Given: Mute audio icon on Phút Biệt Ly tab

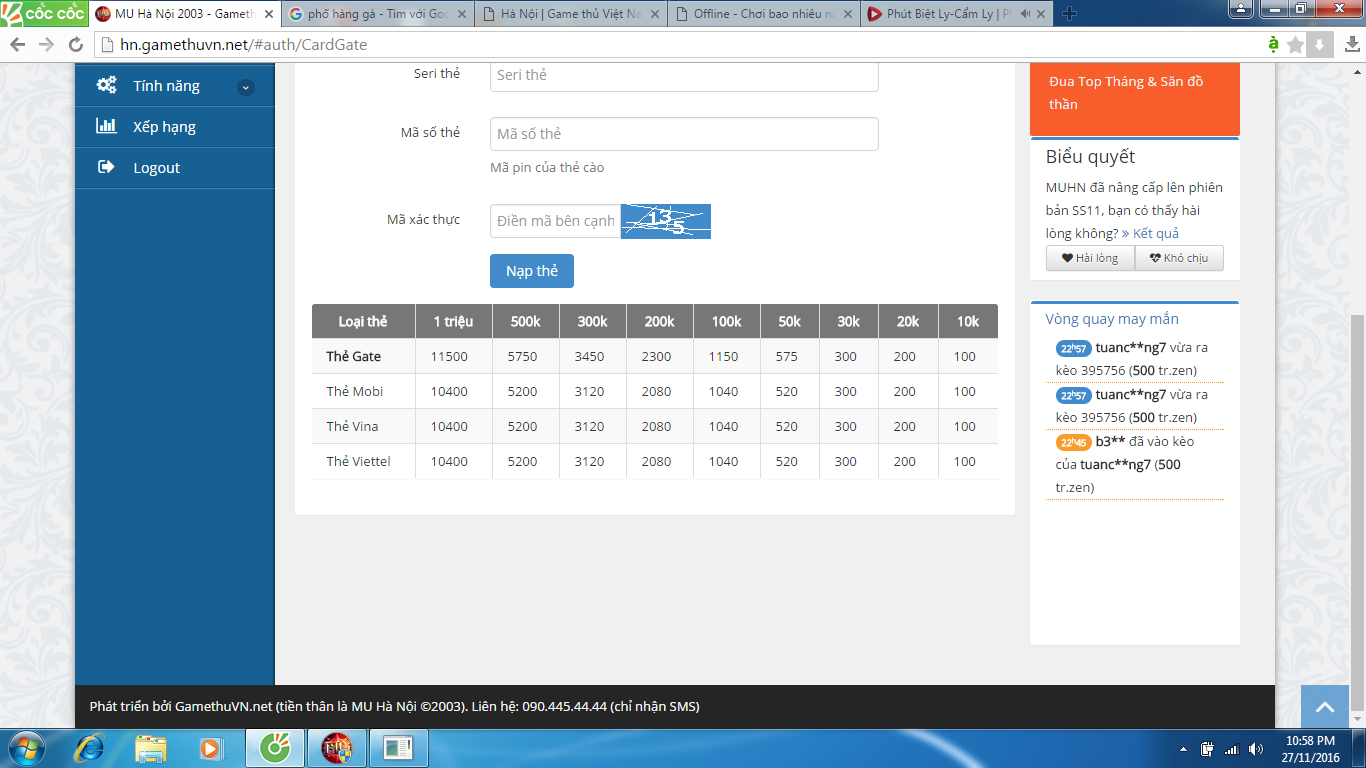Looking at the screenshot, I should click(1024, 14).
